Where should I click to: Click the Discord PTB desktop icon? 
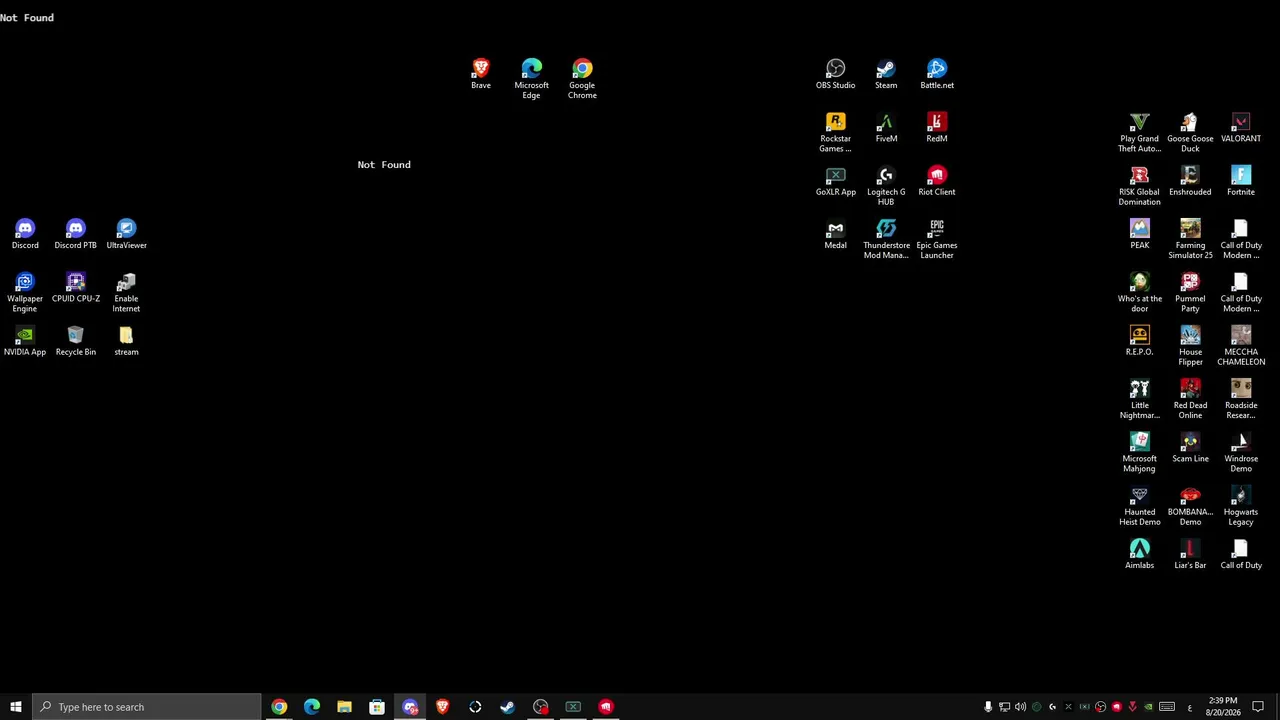76,234
